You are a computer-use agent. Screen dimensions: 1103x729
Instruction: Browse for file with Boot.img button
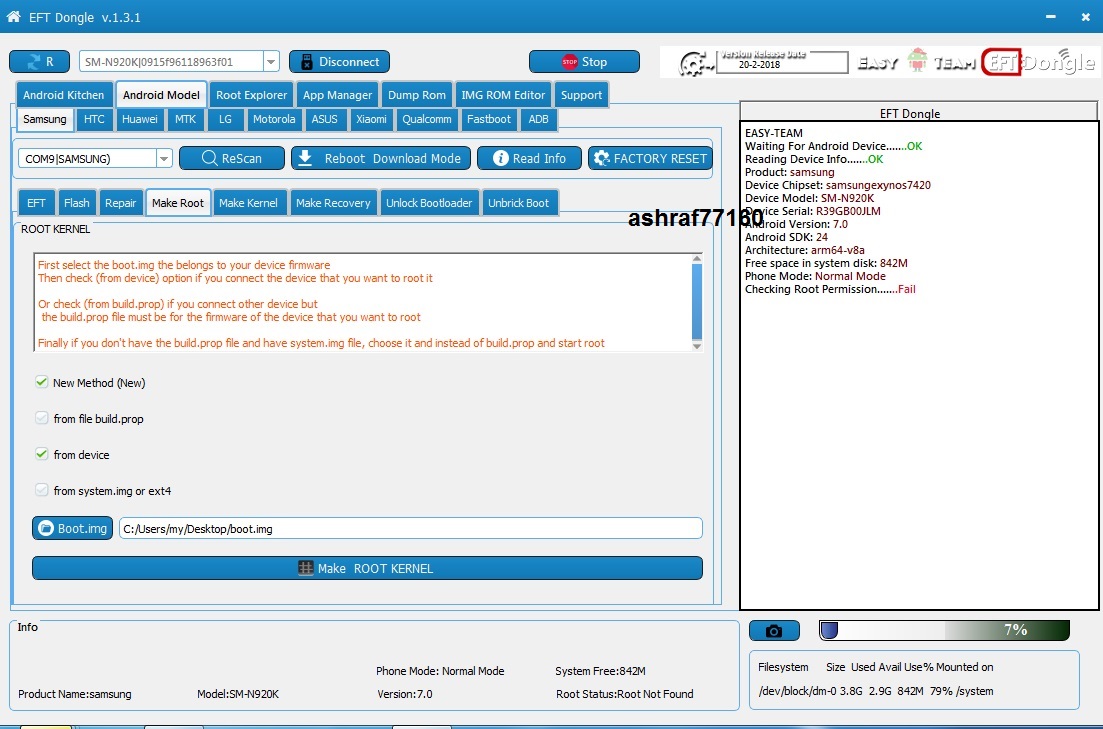point(72,528)
